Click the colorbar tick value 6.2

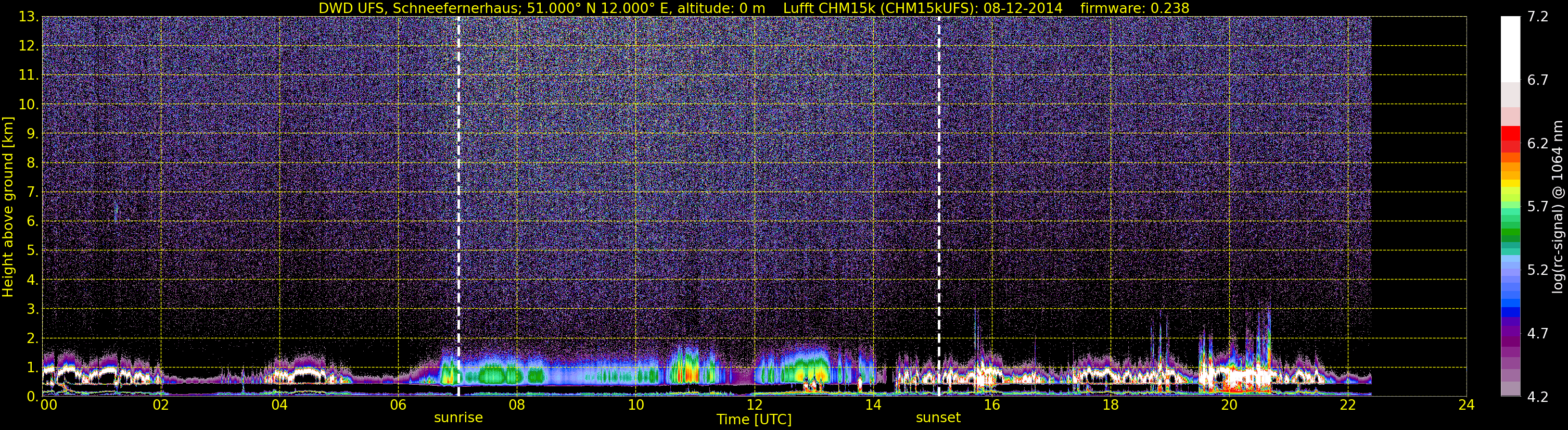1537,144
